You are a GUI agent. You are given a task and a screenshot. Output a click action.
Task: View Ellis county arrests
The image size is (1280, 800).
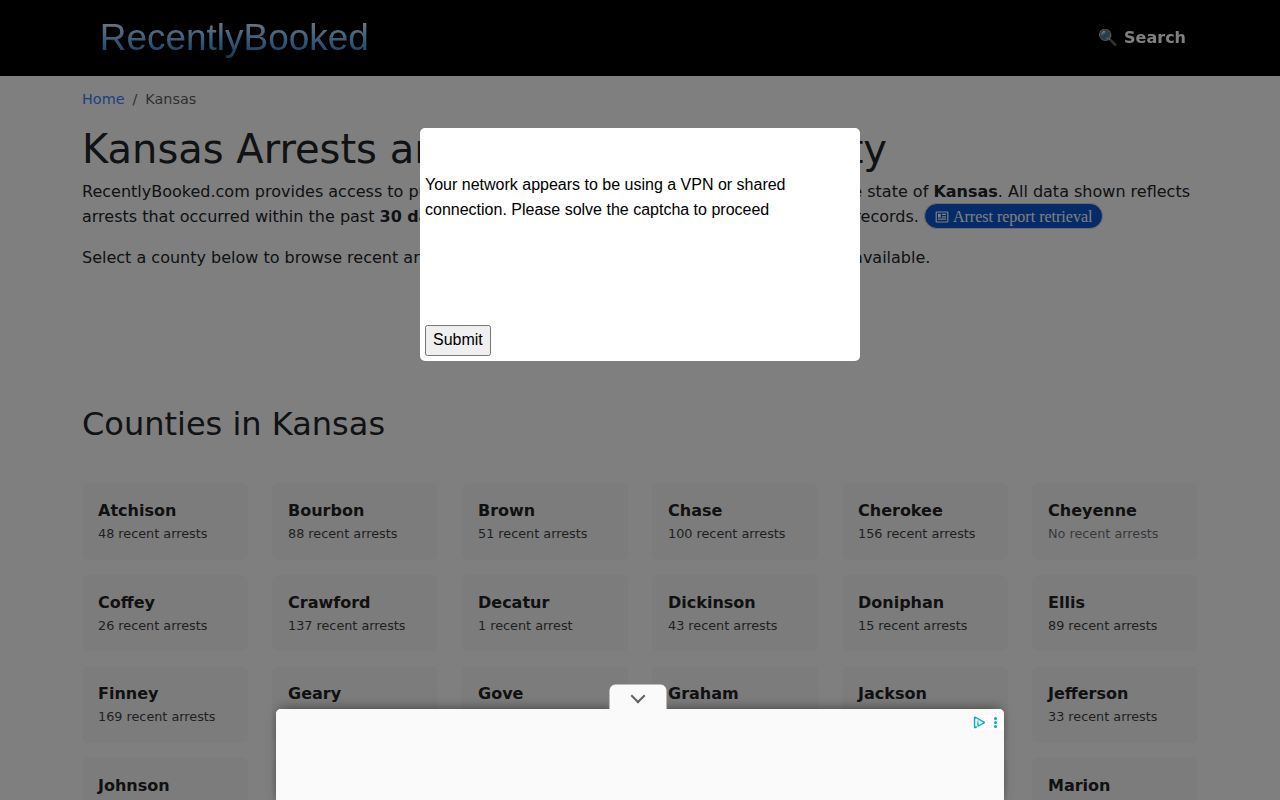pos(1115,613)
